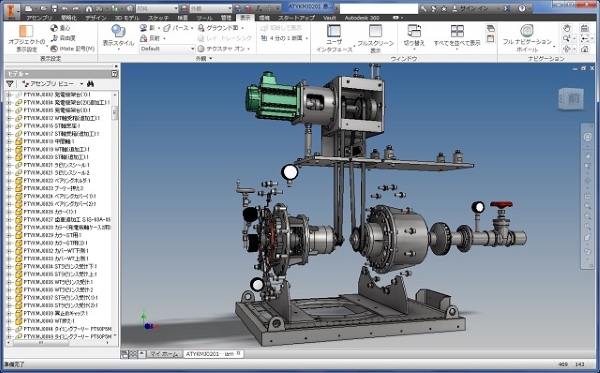
Task: Click the Save disk icon in quick access toolbar
Action: point(54,8)
